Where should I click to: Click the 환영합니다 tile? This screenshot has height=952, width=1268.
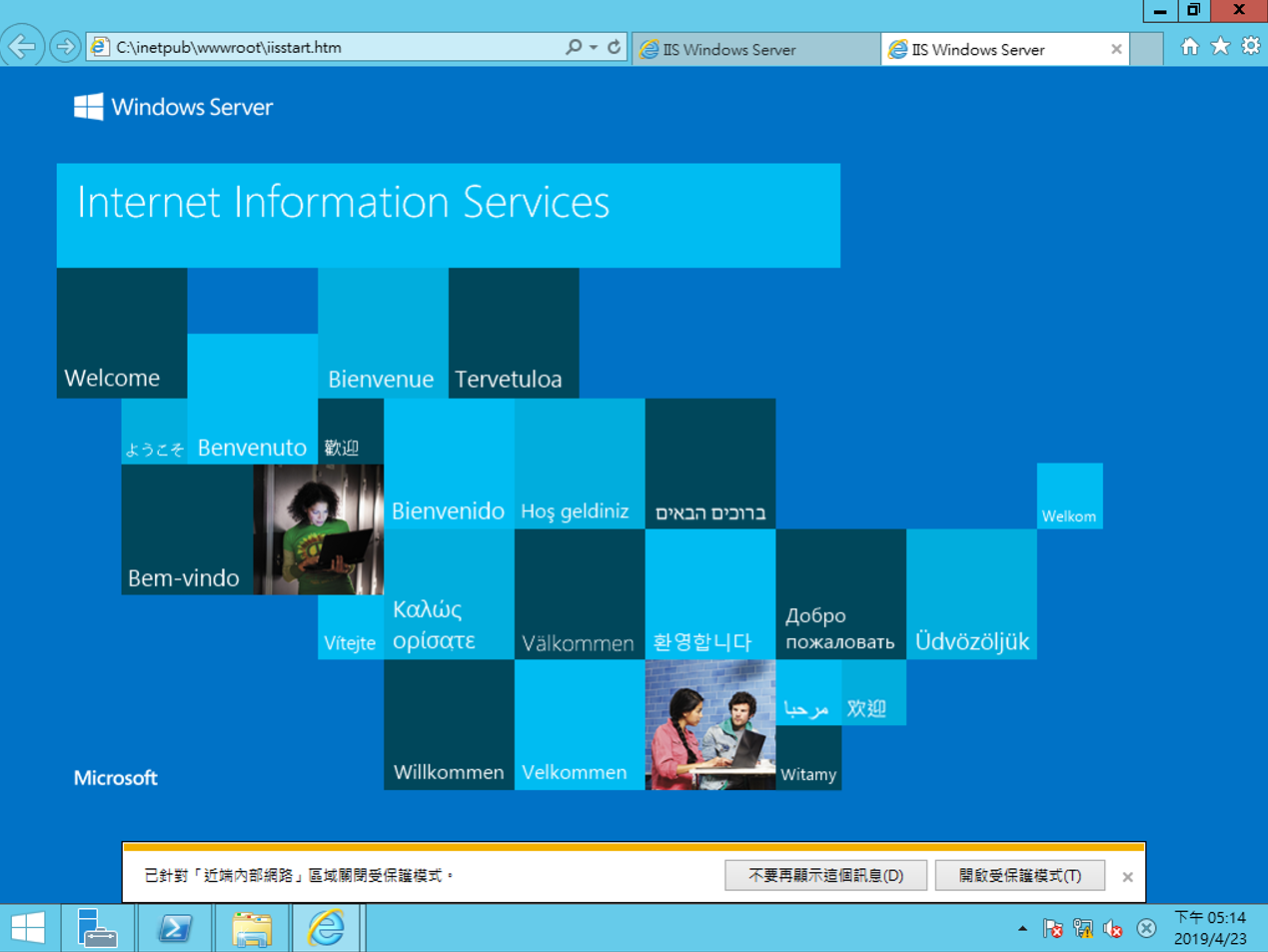(x=710, y=594)
